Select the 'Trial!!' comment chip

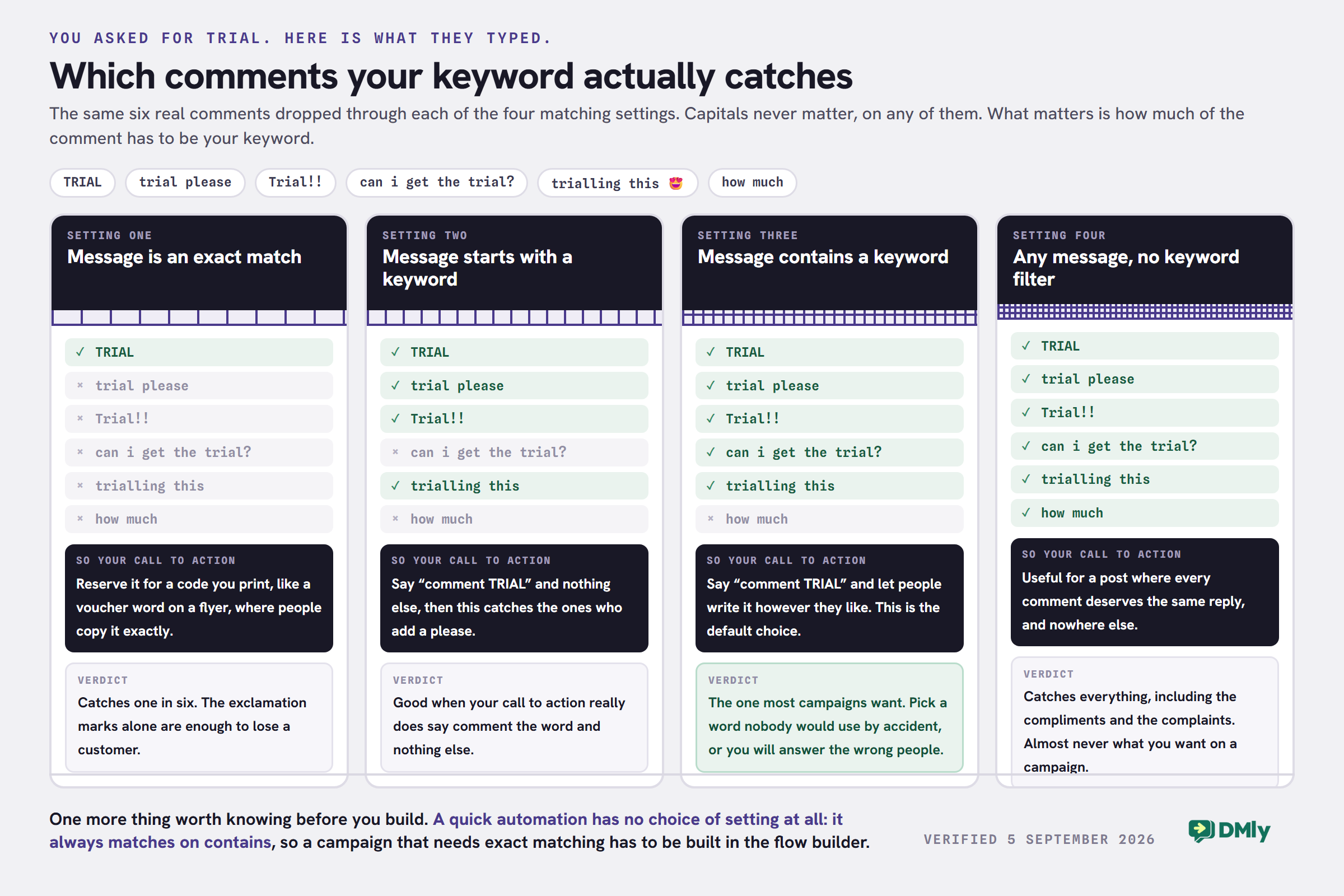click(x=296, y=183)
